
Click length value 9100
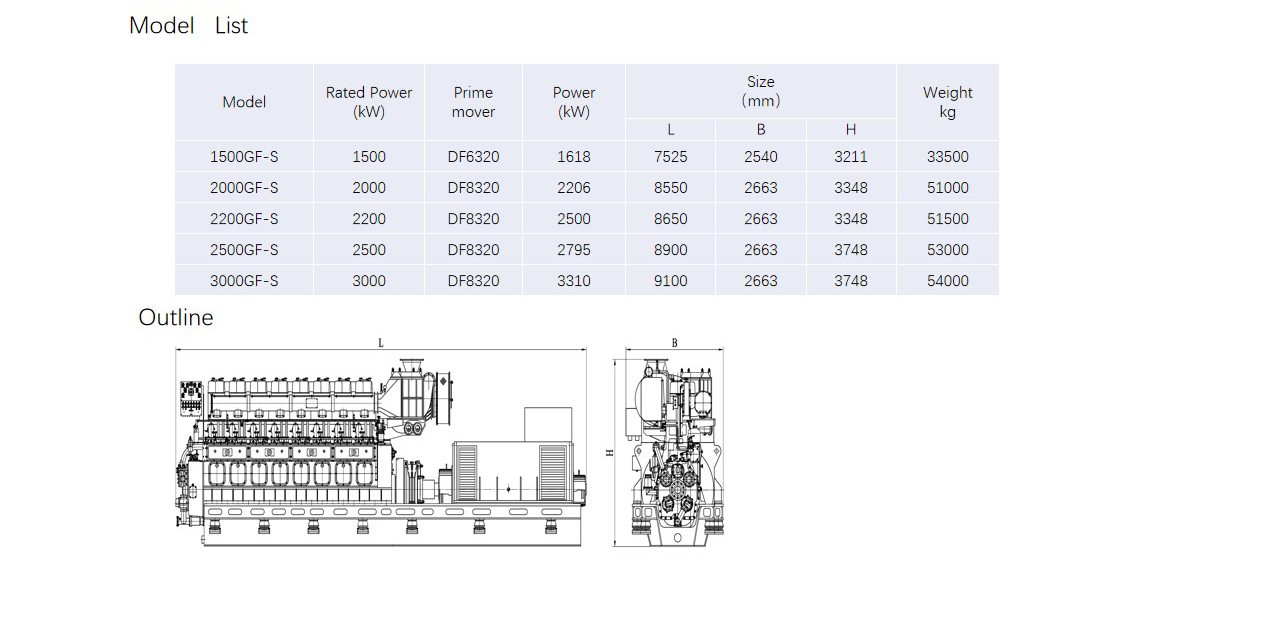(671, 280)
